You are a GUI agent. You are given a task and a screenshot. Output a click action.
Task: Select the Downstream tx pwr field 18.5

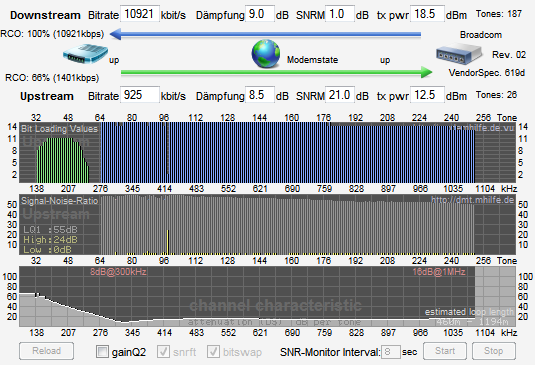tap(427, 14)
